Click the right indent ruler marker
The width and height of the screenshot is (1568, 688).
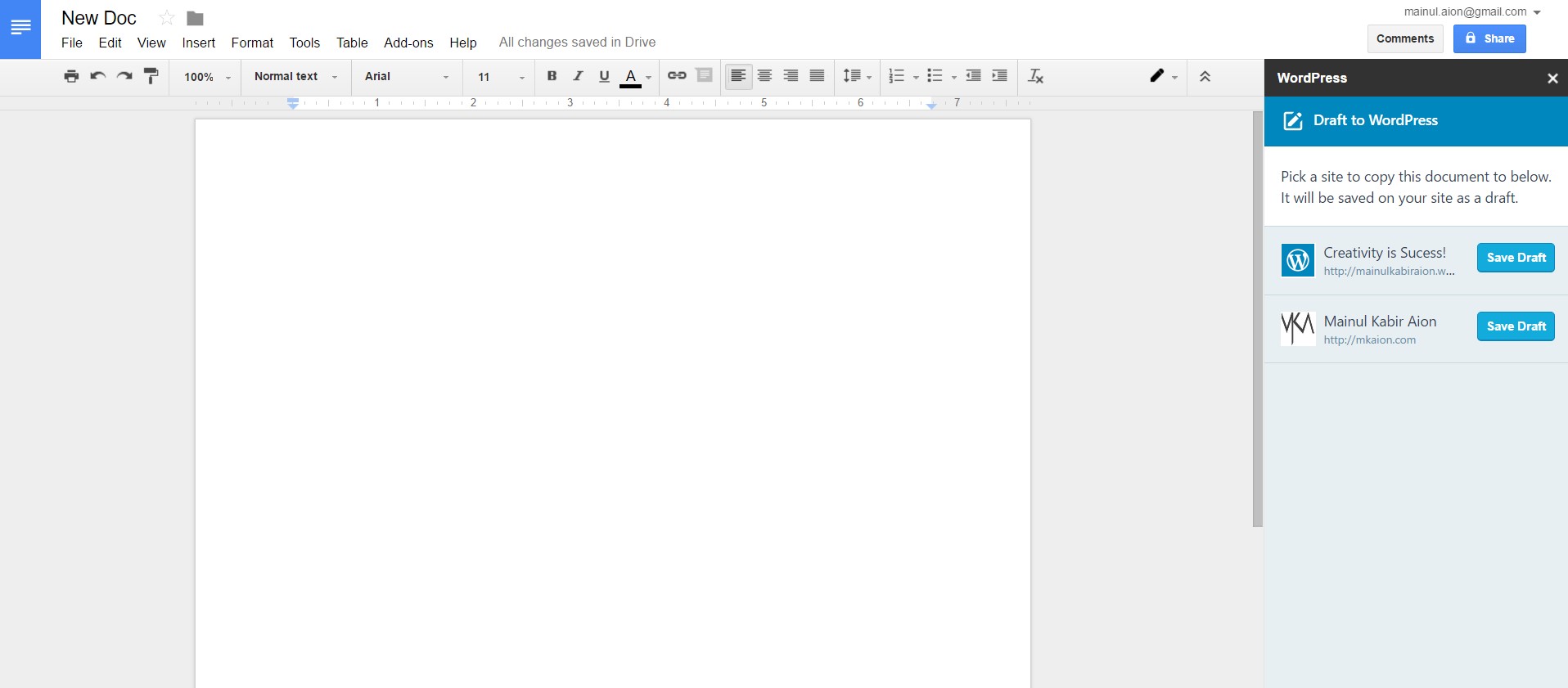tap(931, 105)
